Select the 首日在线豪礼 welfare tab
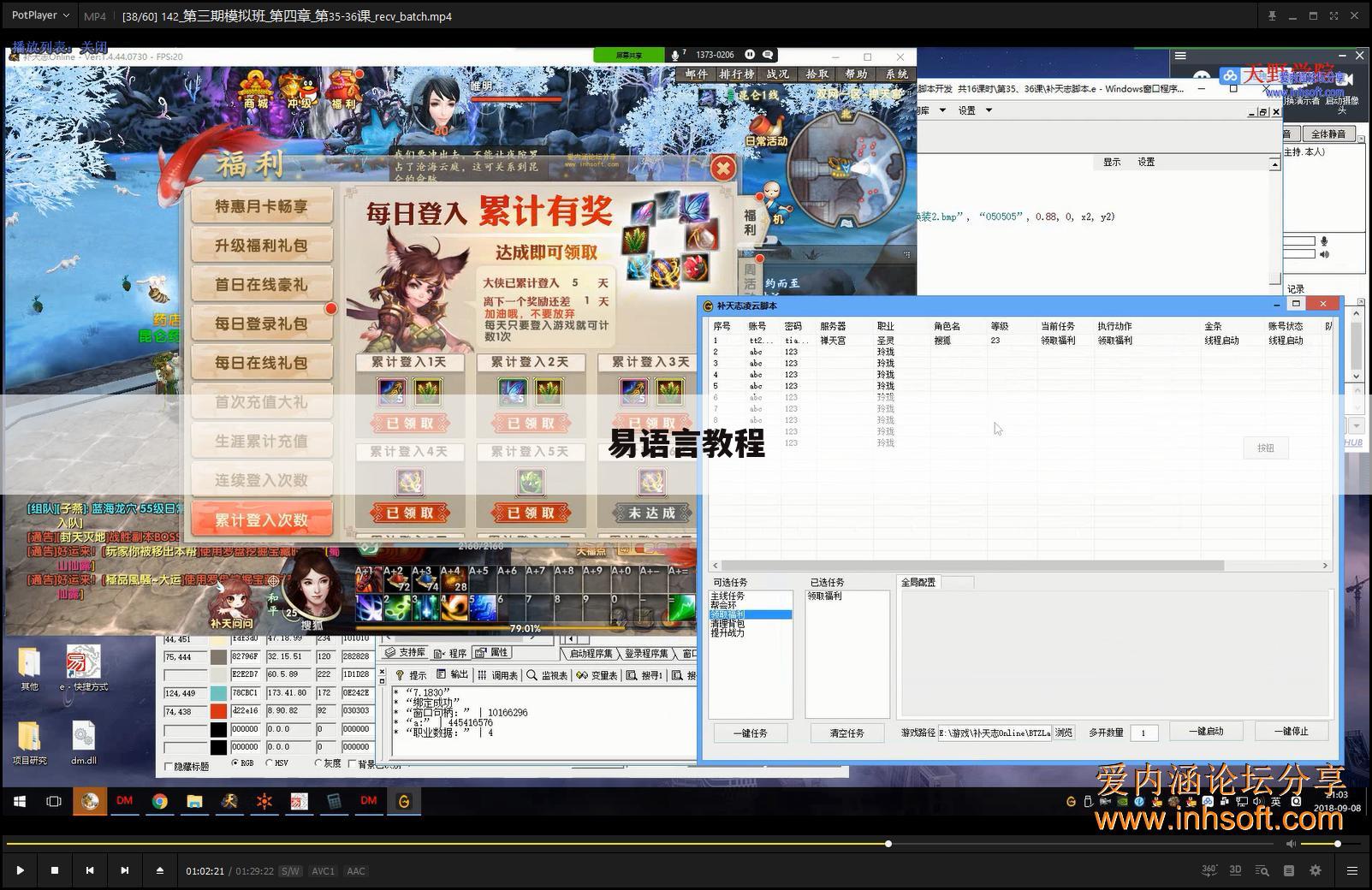 [261, 285]
